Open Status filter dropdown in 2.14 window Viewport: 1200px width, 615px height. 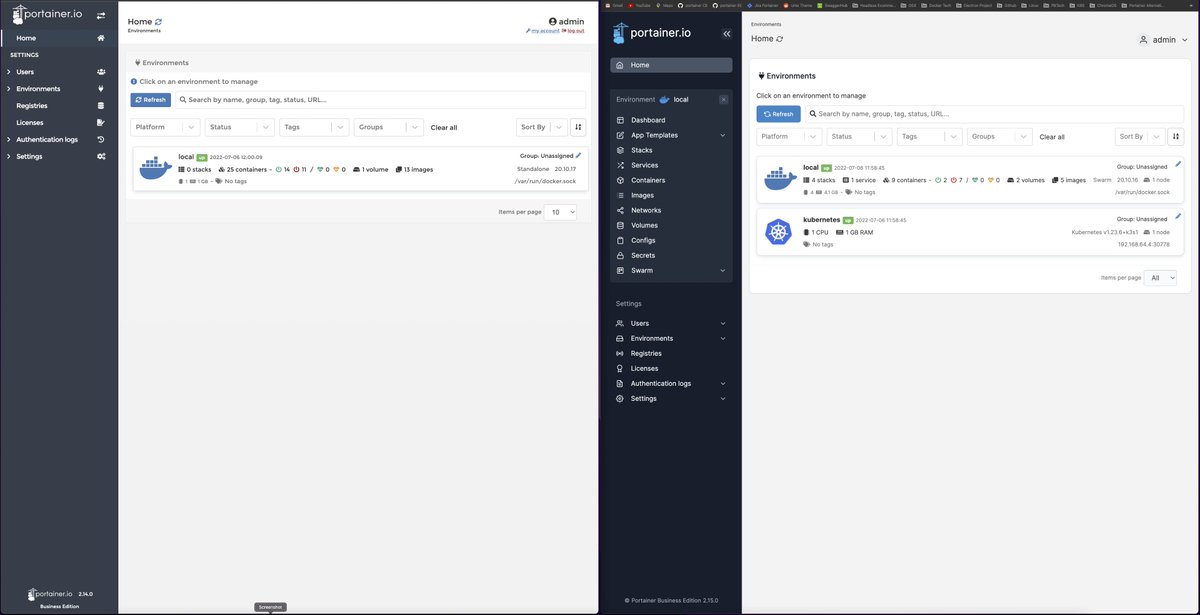(240, 127)
